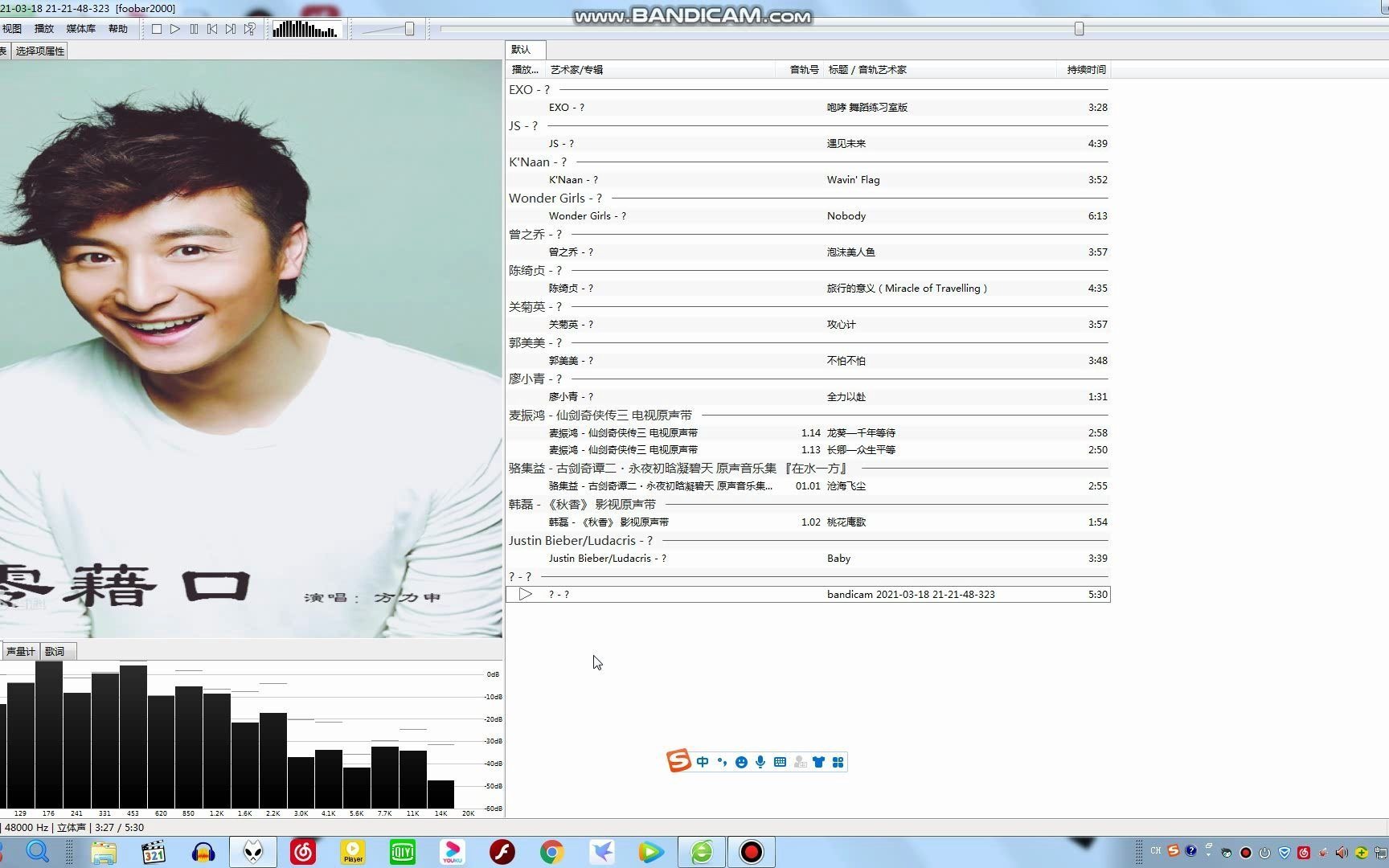Skip to the next track
This screenshot has width=1389, height=868.
coord(231,29)
